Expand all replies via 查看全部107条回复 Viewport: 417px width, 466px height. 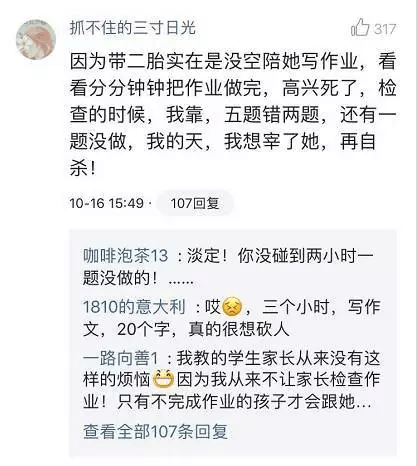tap(155, 432)
